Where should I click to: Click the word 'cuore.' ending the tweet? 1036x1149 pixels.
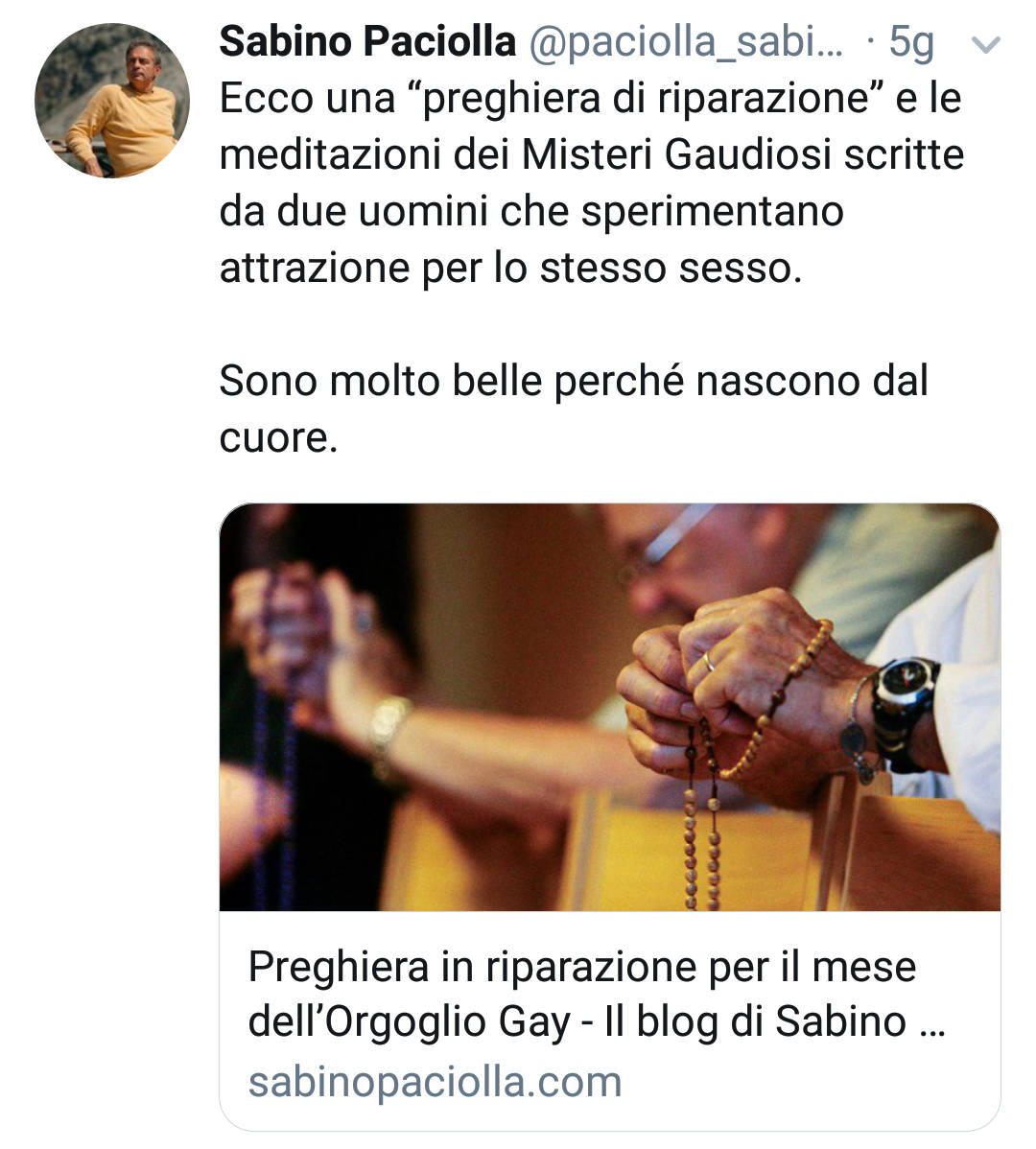point(278,438)
